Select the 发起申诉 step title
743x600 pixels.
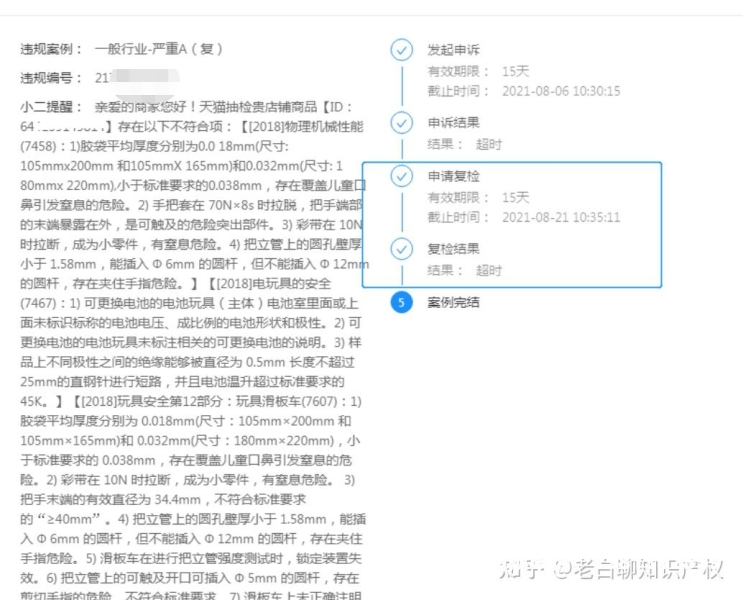453,50
